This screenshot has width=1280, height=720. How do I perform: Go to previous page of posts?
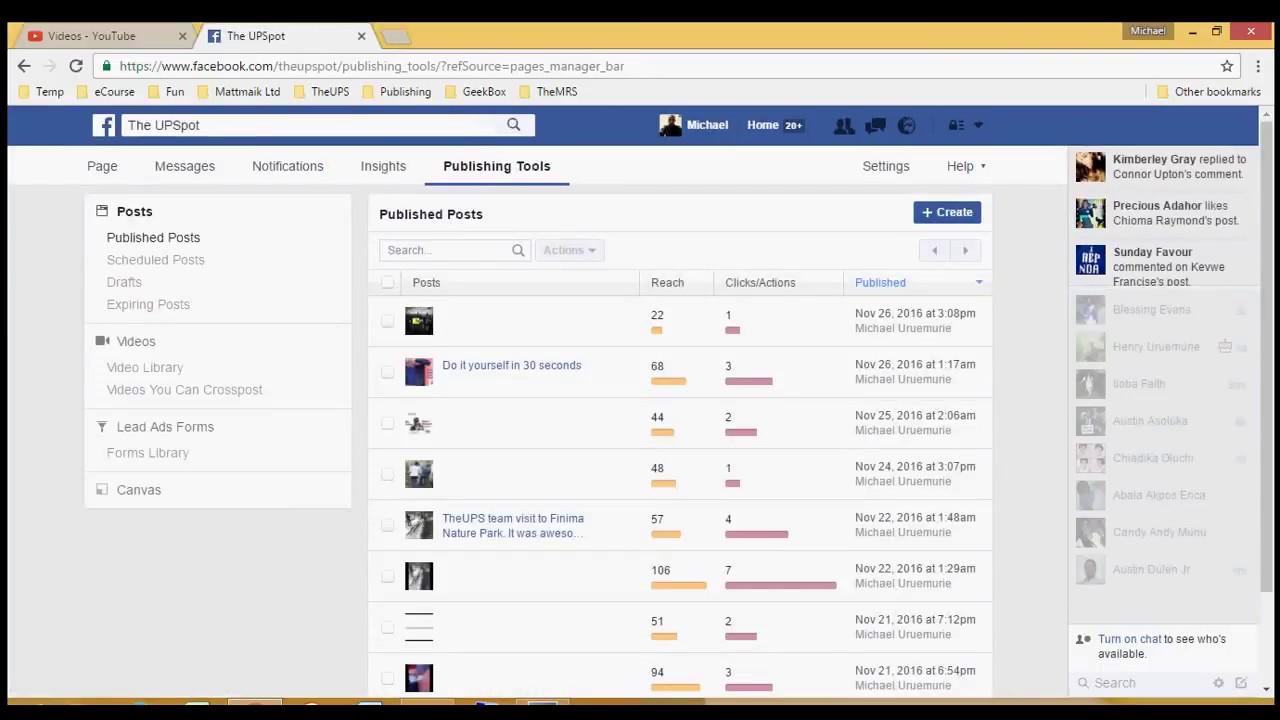934,250
